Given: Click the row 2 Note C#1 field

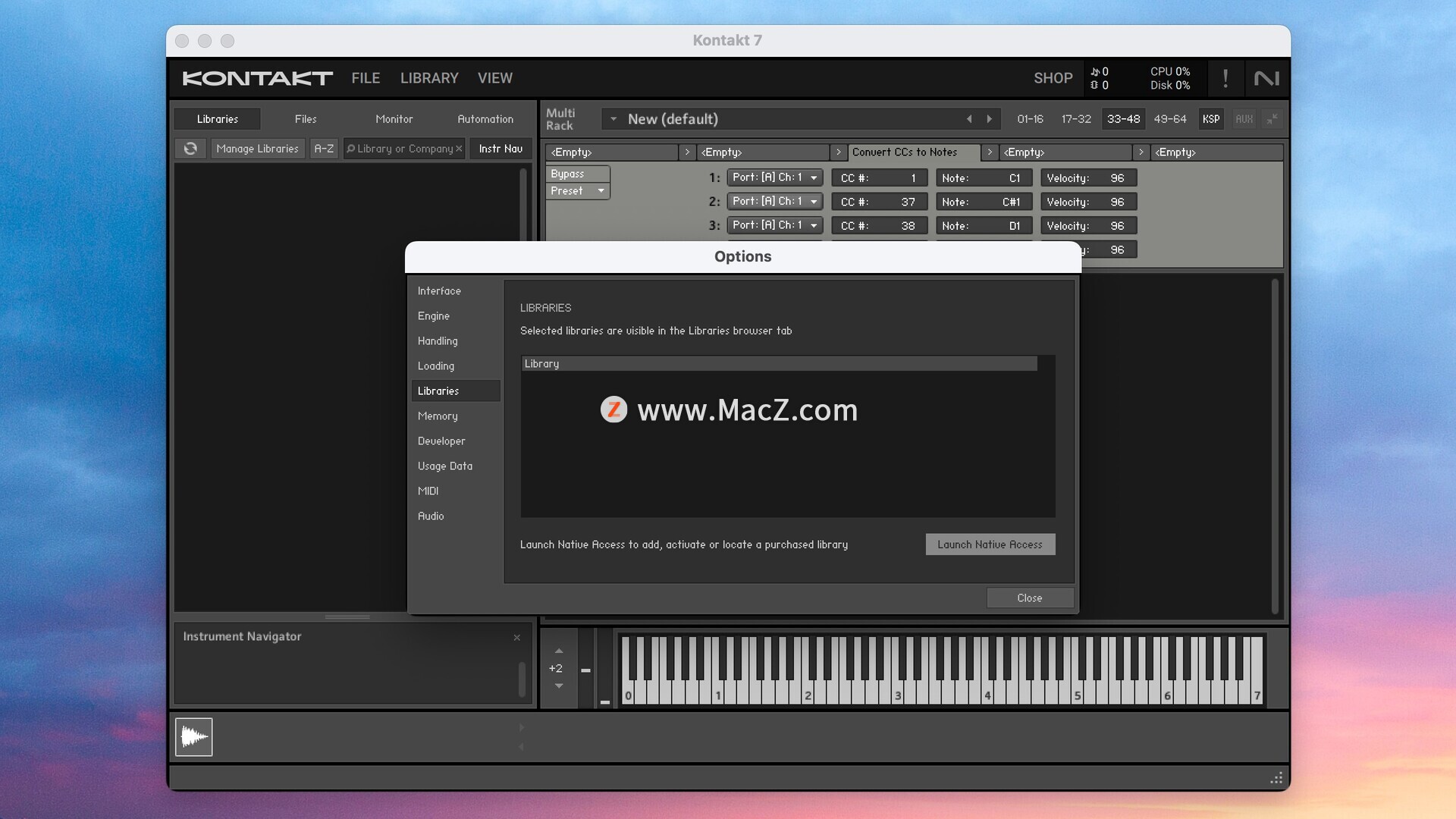Looking at the screenshot, I should tap(984, 202).
